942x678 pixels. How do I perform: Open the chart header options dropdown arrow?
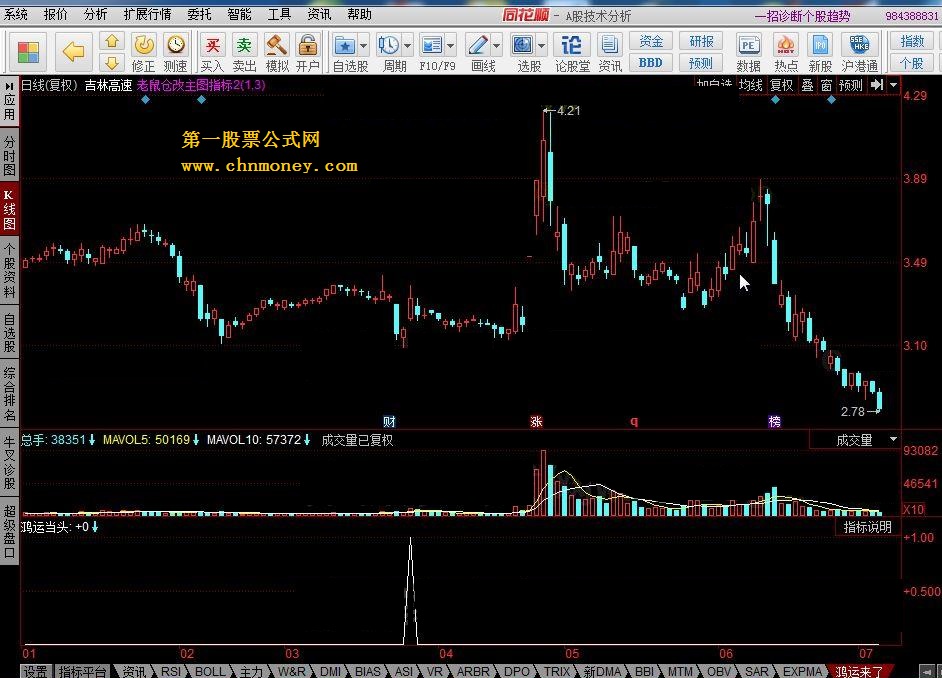tap(893, 85)
